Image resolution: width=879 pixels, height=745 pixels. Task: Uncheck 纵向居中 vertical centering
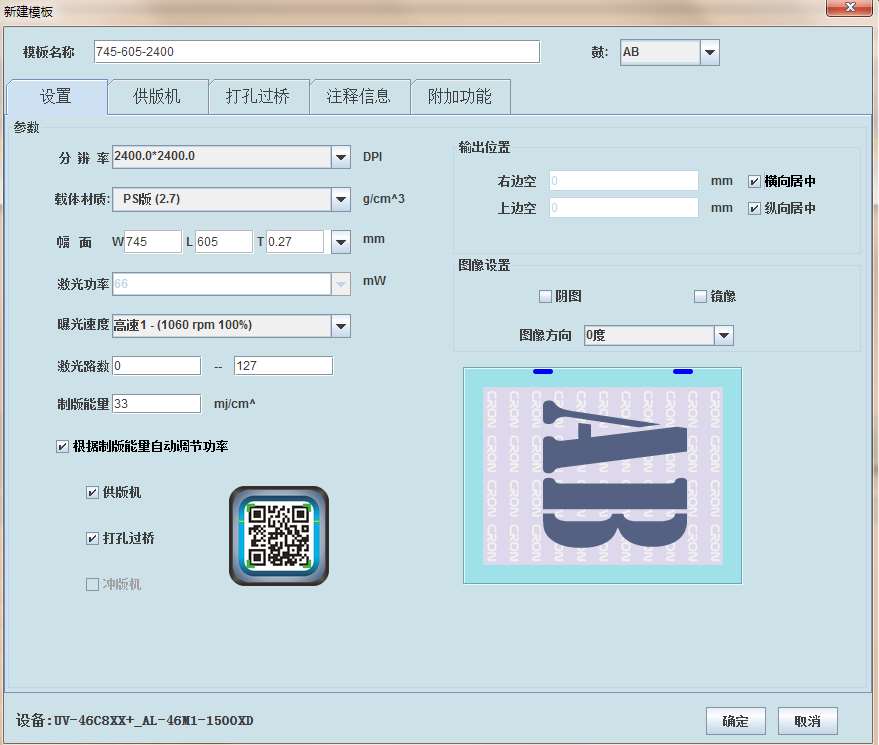coord(755,208)
